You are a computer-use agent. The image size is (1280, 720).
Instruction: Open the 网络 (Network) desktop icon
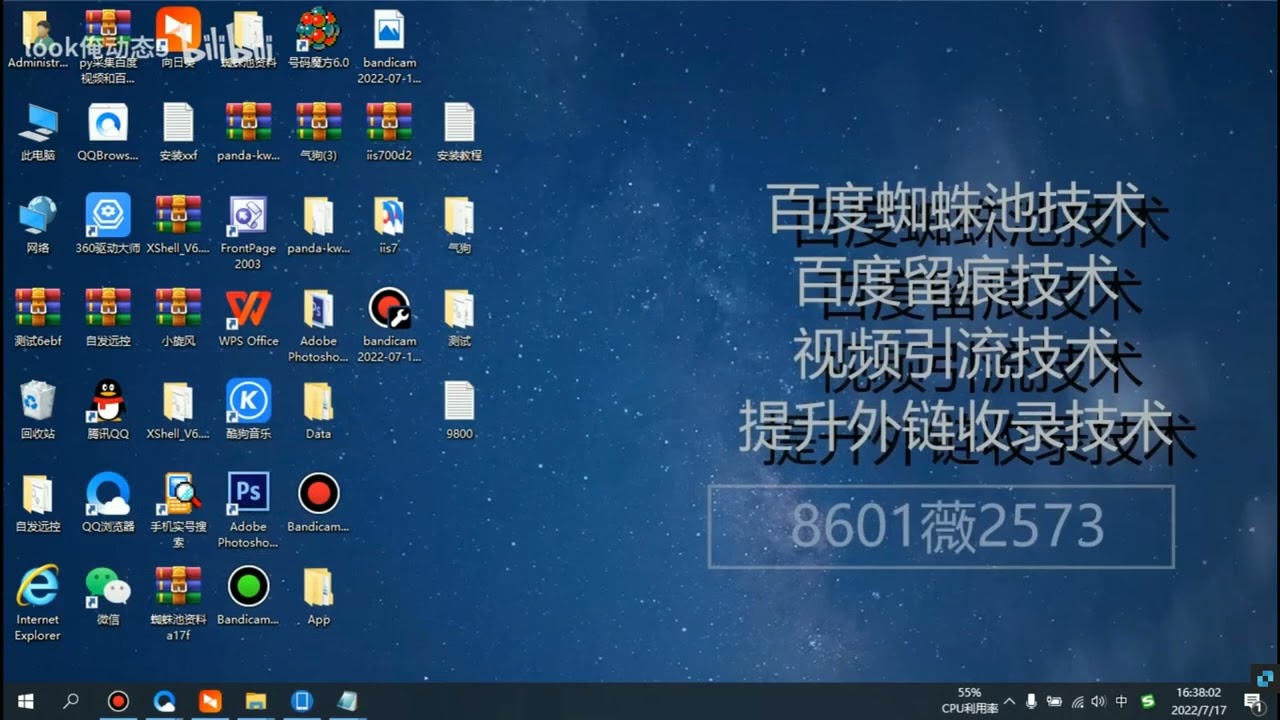click(37, 215)
